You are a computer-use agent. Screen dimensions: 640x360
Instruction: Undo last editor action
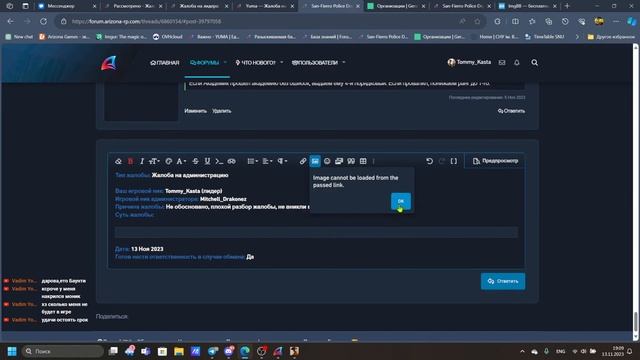pos(429,161)
